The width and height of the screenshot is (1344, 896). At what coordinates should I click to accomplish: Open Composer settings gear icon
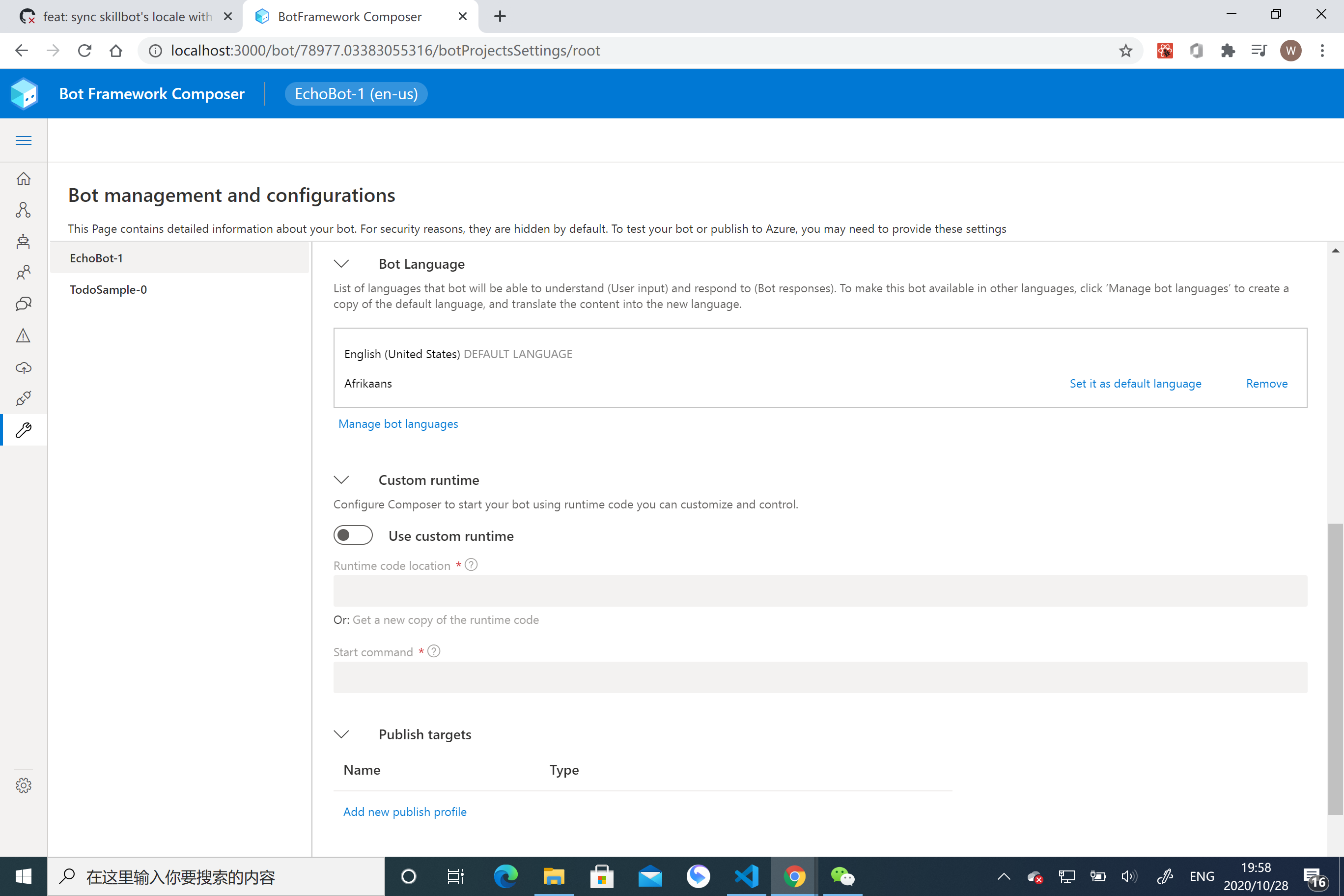[x=24, y=785]
